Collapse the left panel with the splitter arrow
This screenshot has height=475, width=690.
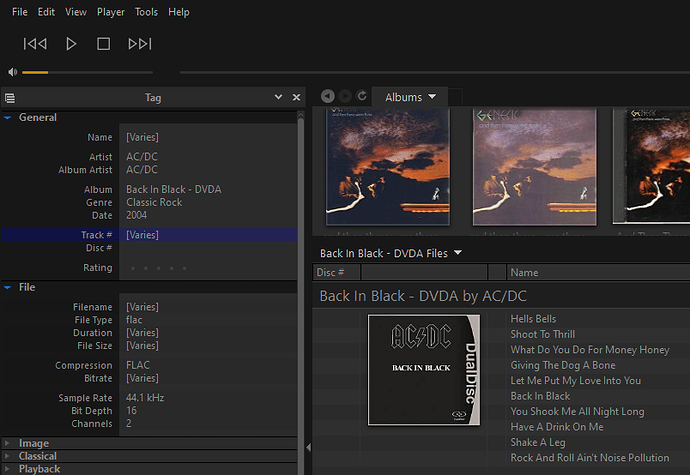(308, 447)
